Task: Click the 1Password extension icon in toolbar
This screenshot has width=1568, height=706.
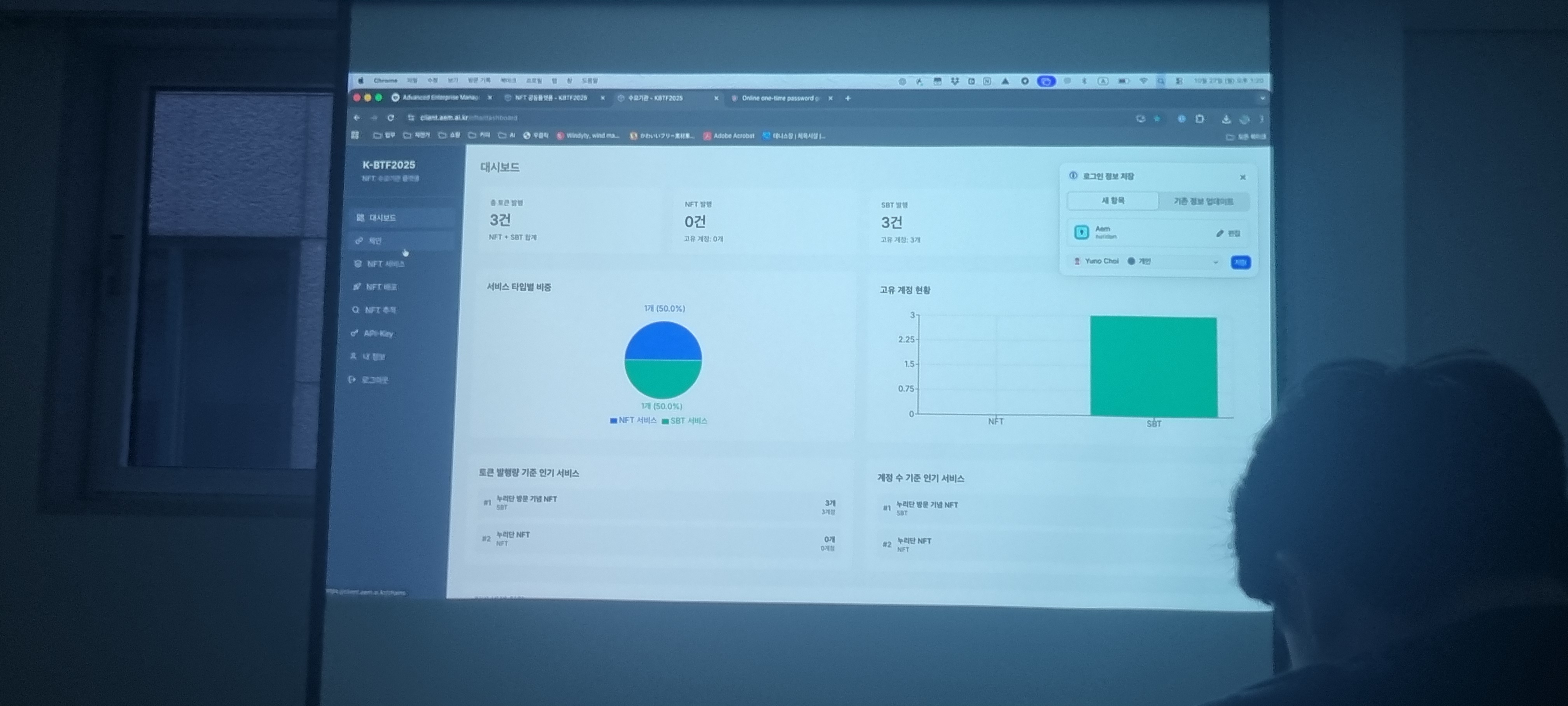Action: 1181,119
